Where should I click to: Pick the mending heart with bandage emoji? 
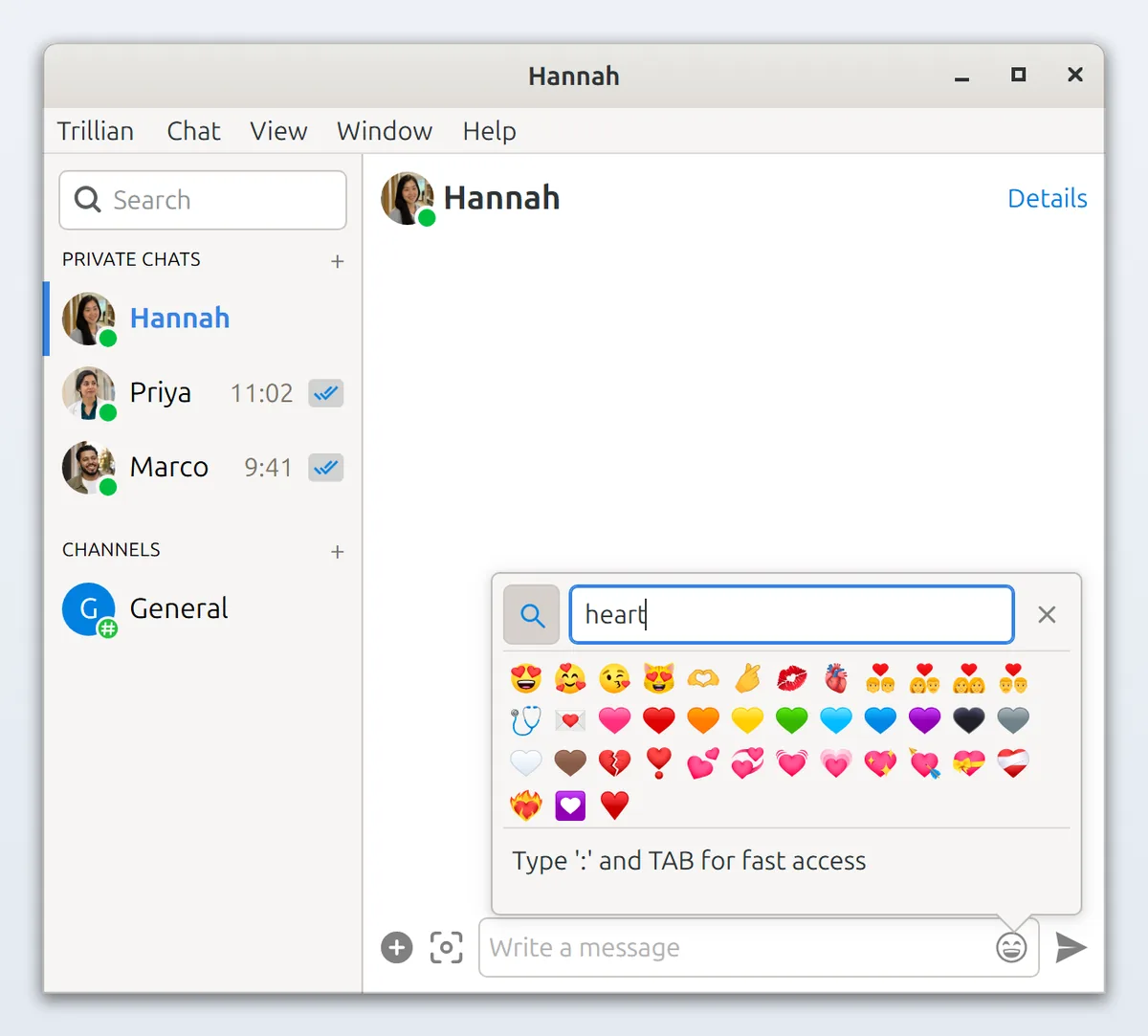pos(1013,762)
